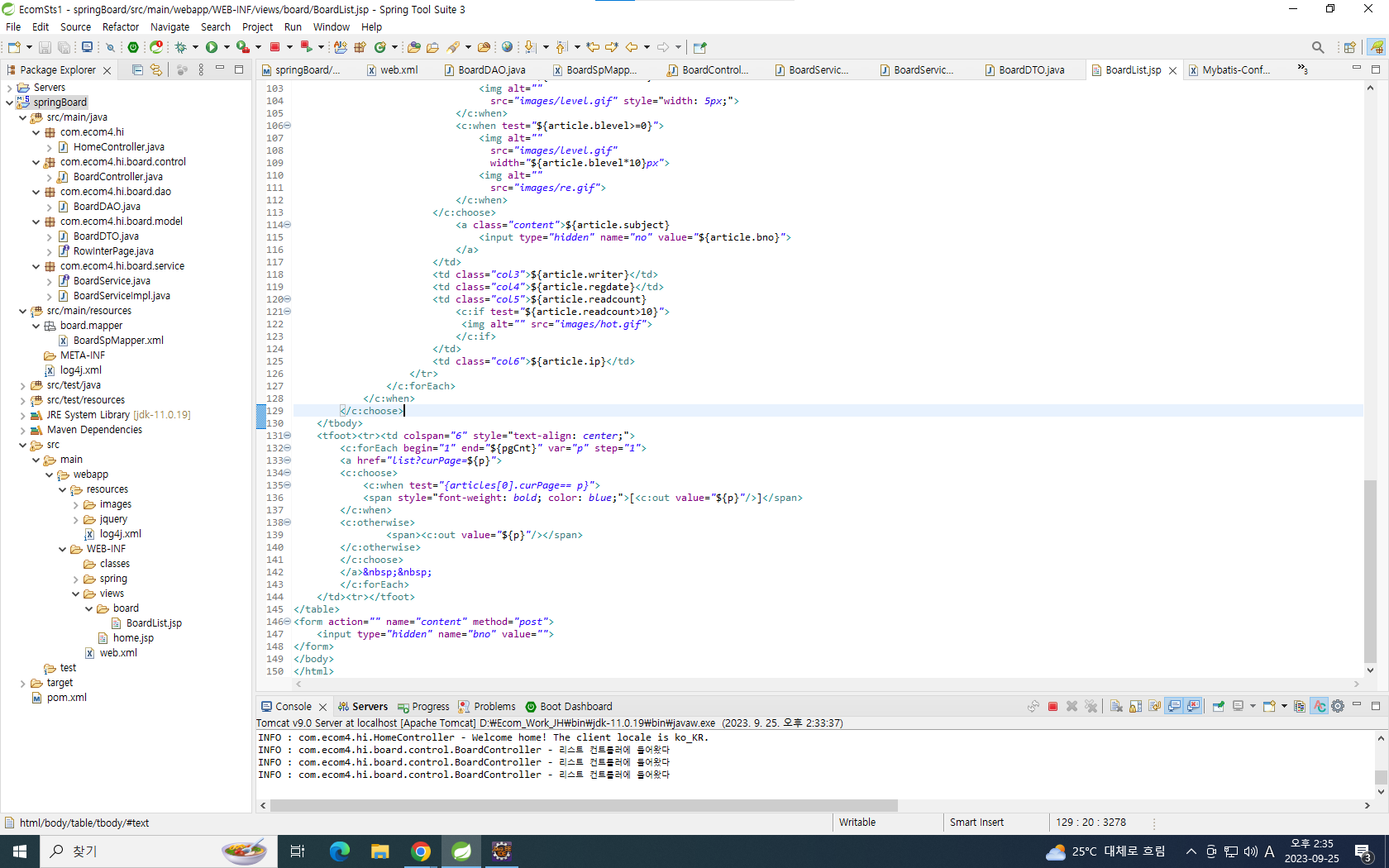
Task: Click the Save All toolbar icon
Action: 64,47
